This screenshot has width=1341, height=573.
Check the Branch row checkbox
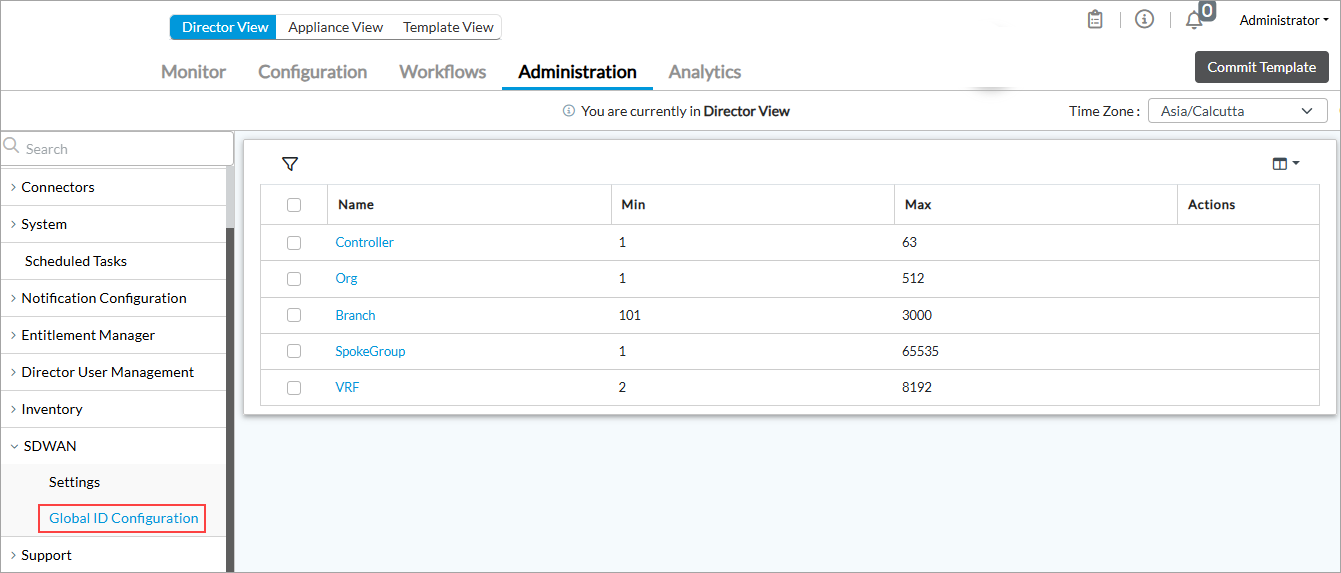click(x=294, y=315)
